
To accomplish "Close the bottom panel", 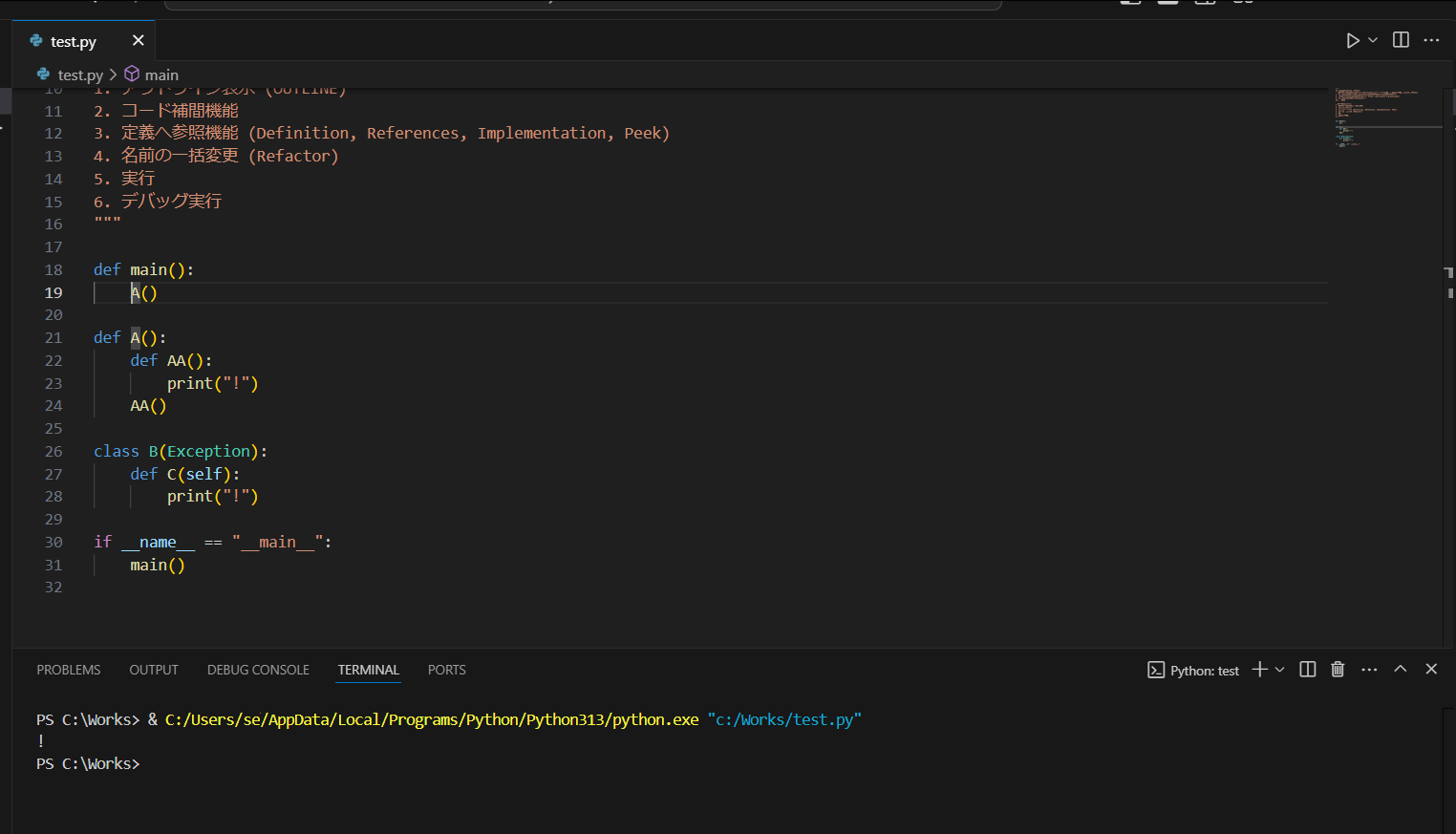I will point(1431,669).
